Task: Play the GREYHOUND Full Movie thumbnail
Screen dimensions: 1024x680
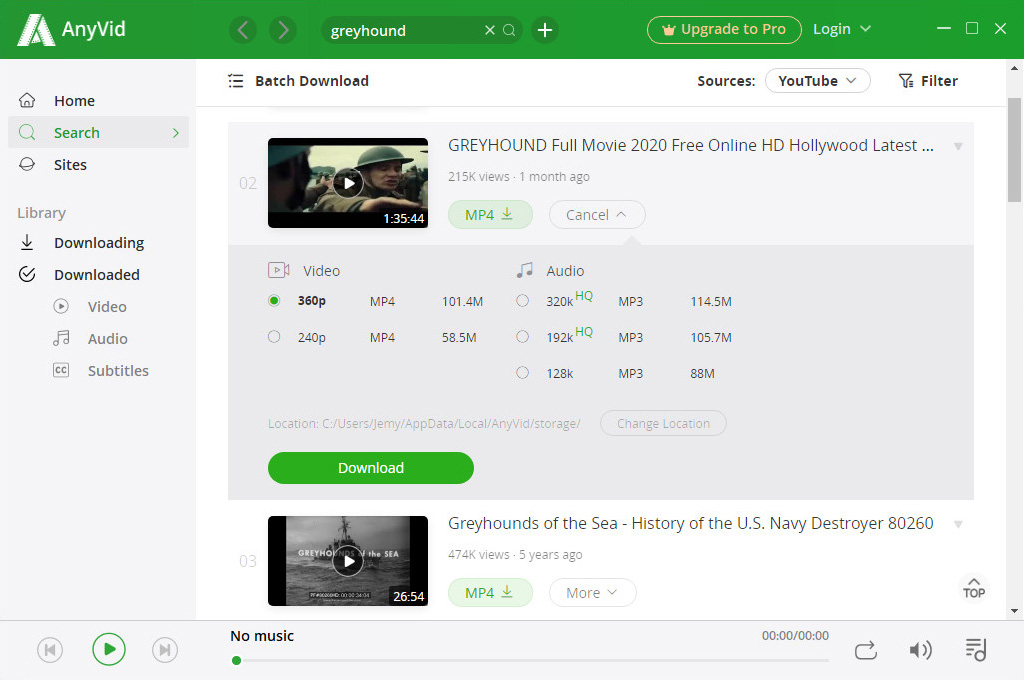Action: click(348, 183)
